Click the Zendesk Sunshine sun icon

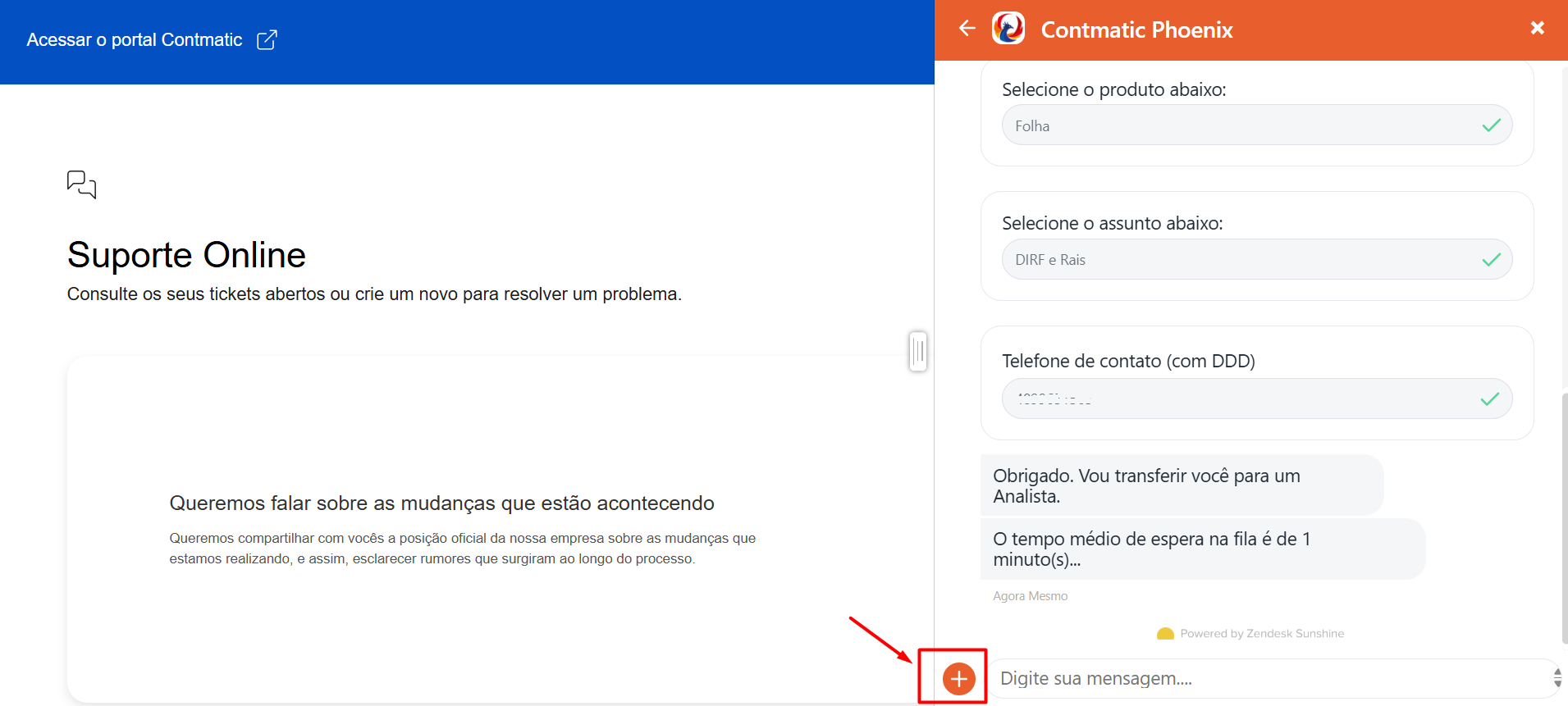[1165, 634]
